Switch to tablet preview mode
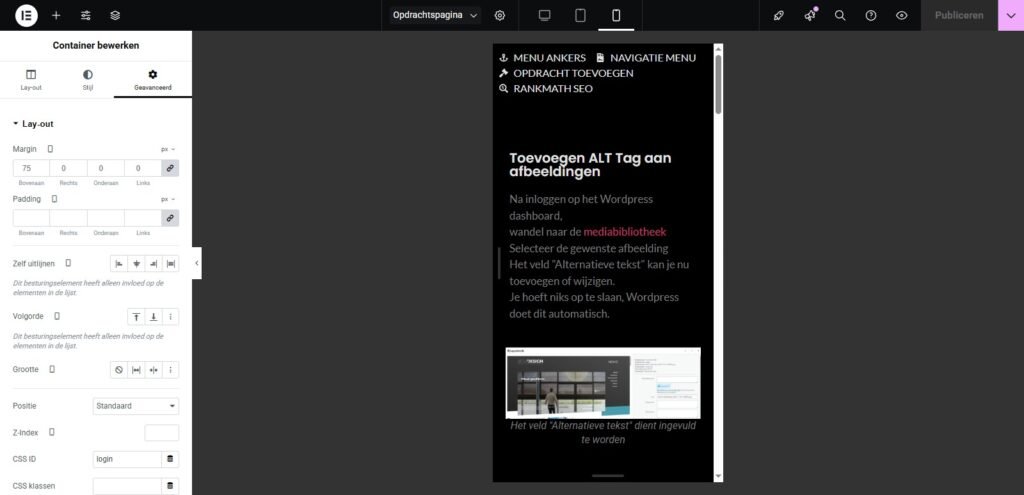1024x495 pixels. [x=580, y=15]
